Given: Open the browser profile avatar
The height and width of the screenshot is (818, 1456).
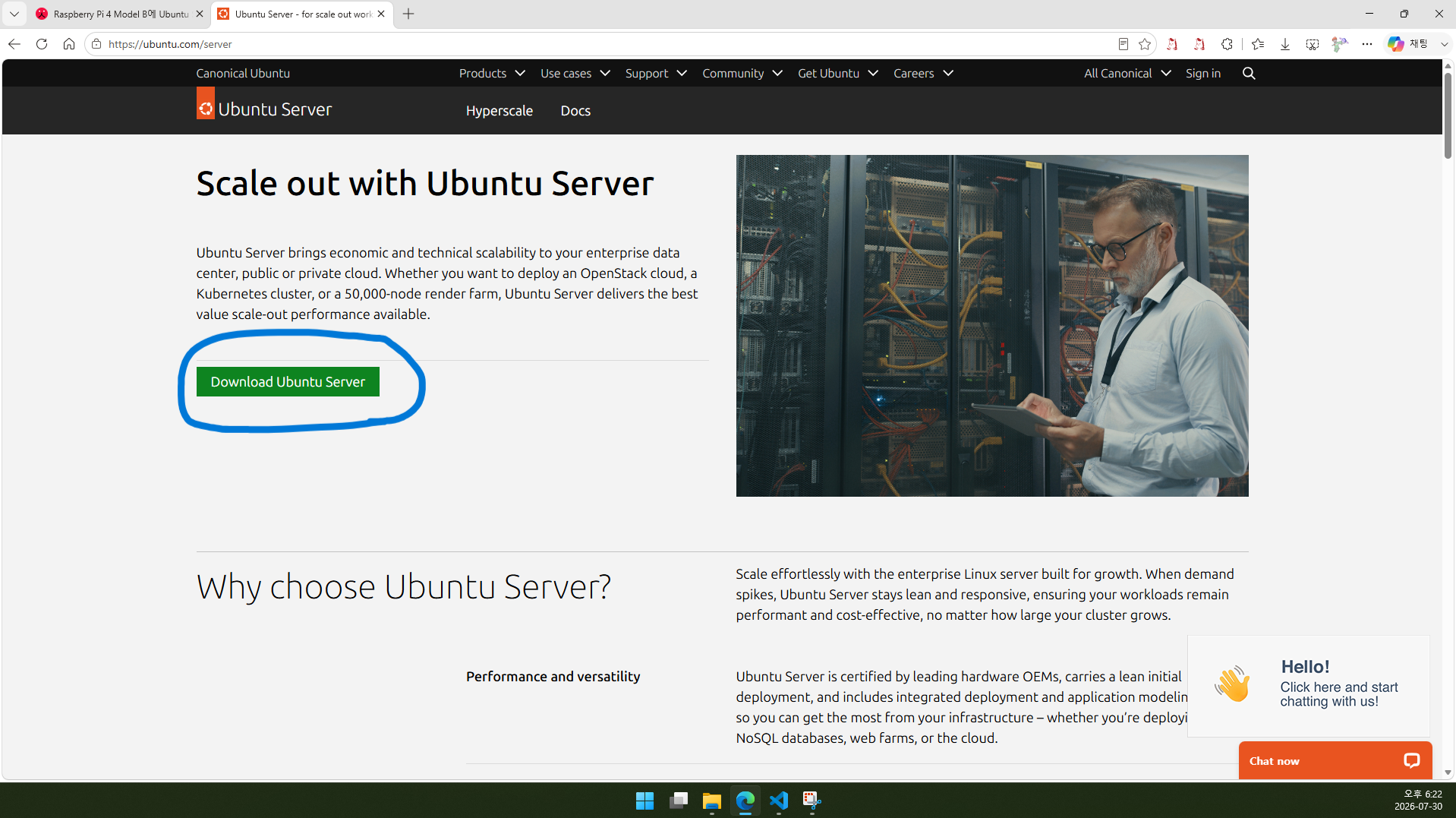Looking at the screenshot, I should tap(1340, 44).
